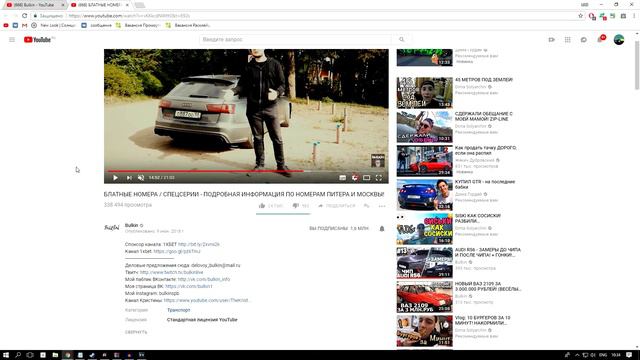Screen dimensions: 640x360
Task: Collapse the description with СВЕРНУТЬ
Action: tap(136, 332)
